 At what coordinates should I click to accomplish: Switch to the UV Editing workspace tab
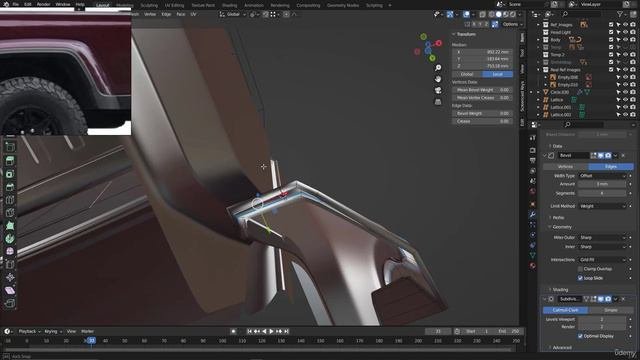pyautogui.click(x=174, y=5)
